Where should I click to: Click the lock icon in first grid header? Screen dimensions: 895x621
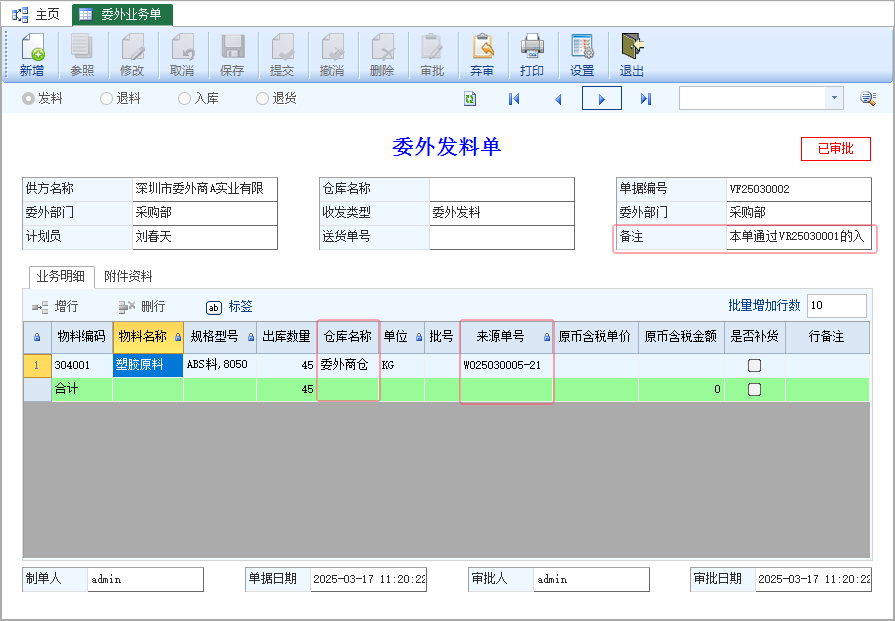(x=37, y=337)
